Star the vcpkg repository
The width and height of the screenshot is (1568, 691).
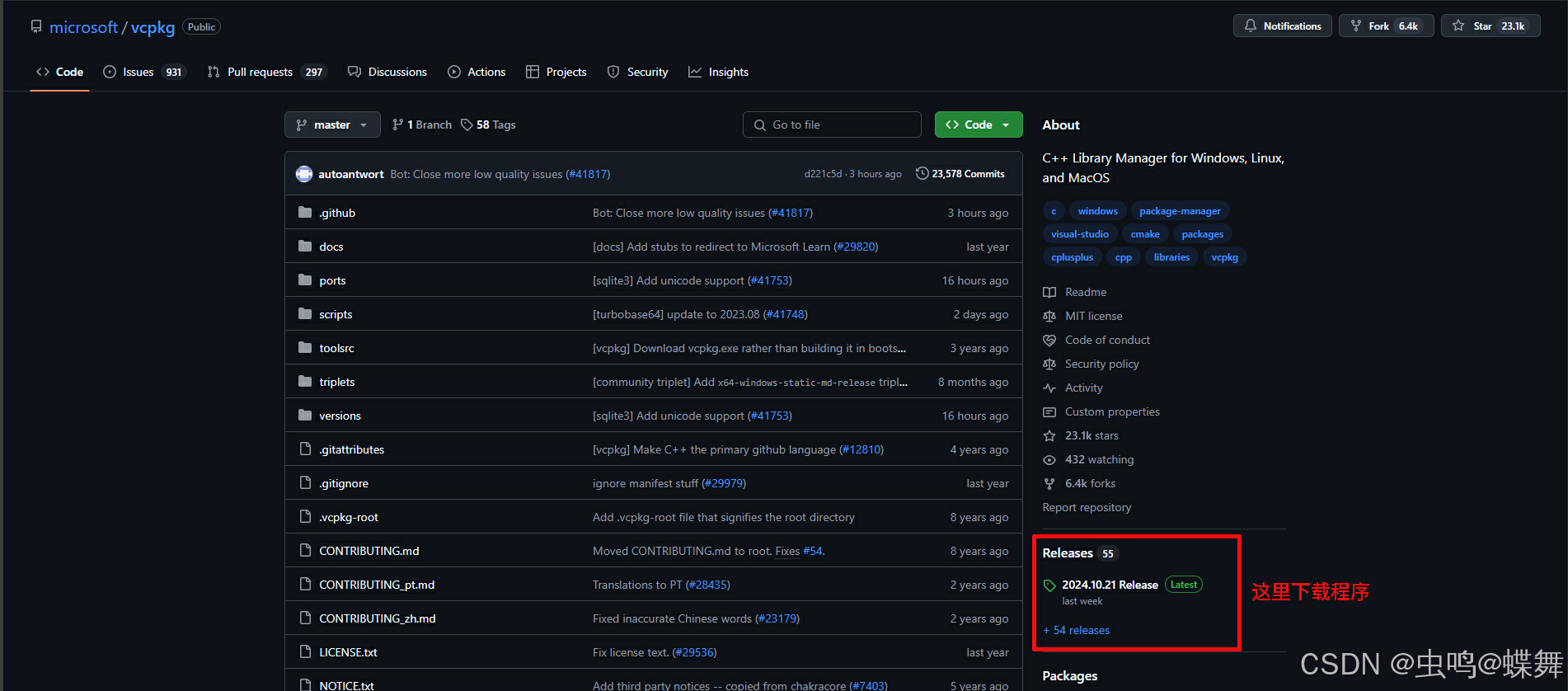click(x=1491, y=26)
